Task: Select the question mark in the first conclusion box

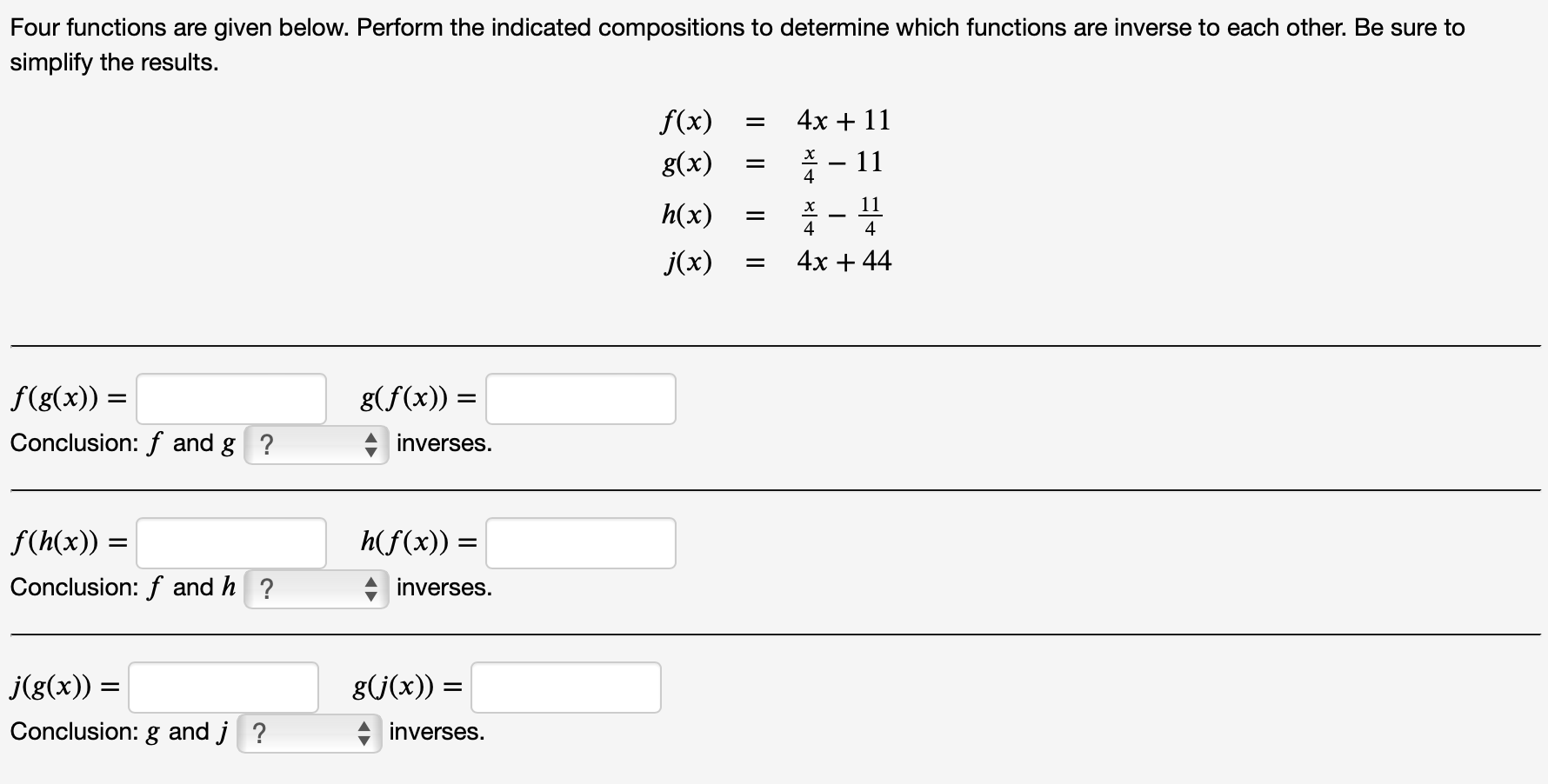Action: tap(266, 445)
